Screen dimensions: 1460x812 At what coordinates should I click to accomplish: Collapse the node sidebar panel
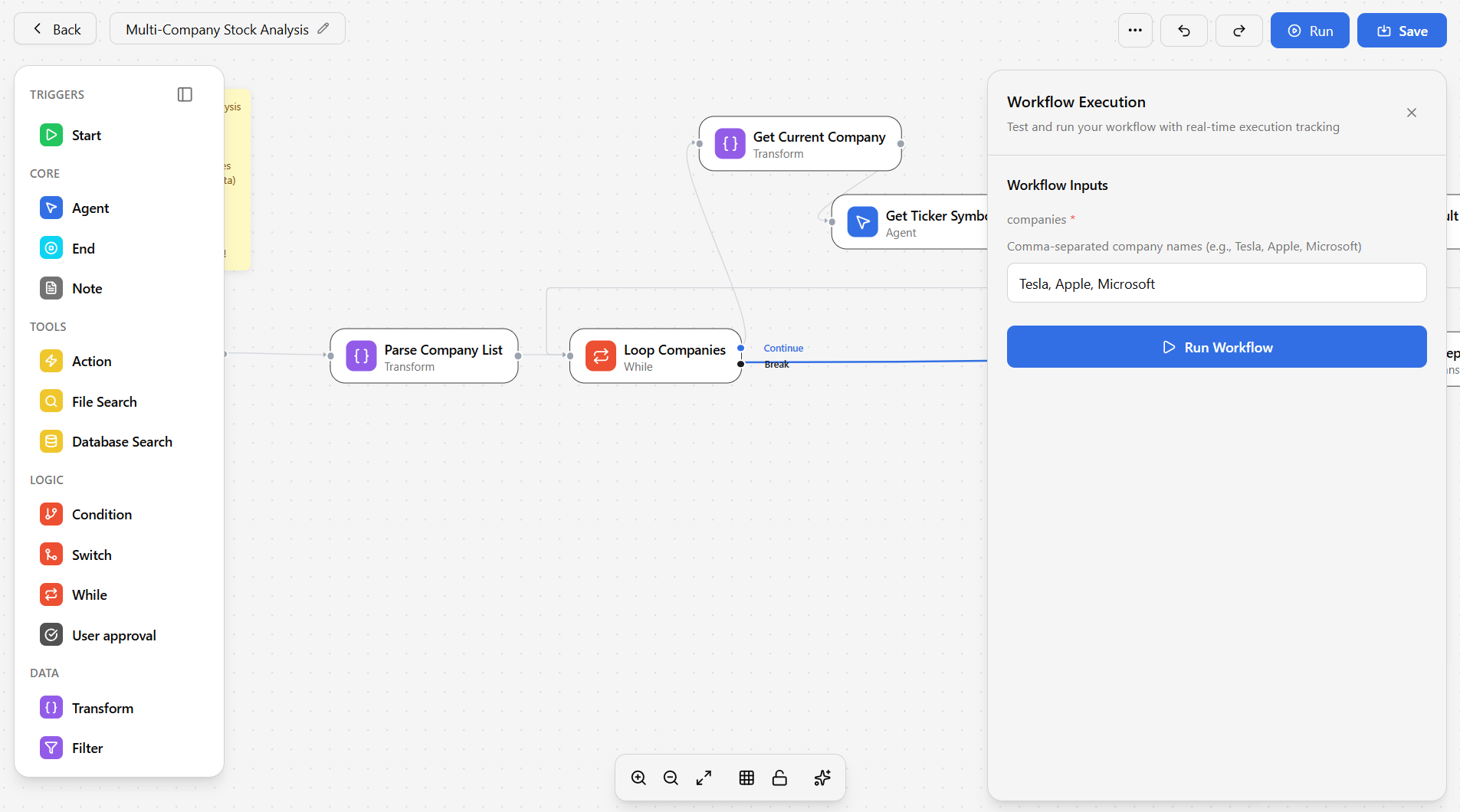tap(185, 94)
